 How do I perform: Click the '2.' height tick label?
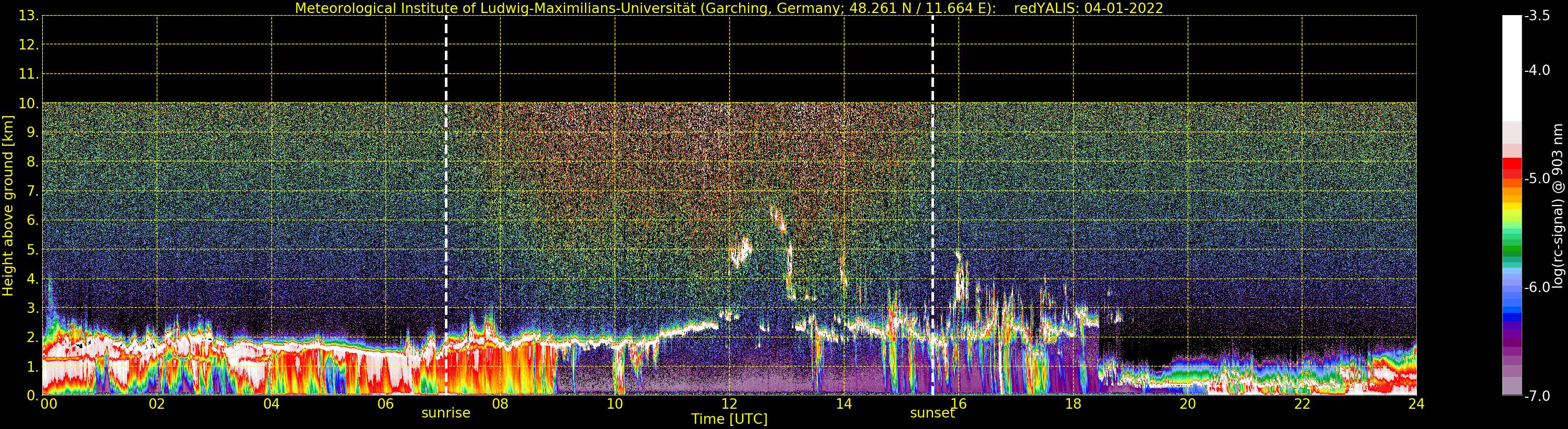(32, 337)
